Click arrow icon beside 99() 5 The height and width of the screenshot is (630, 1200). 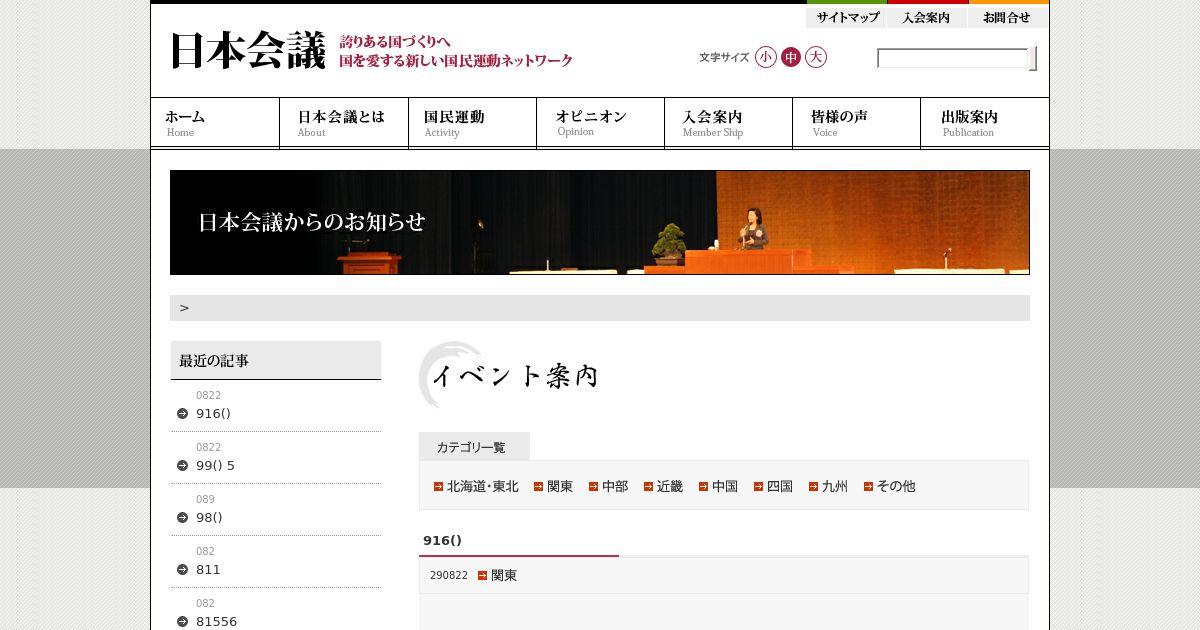[x=182, y=466]
